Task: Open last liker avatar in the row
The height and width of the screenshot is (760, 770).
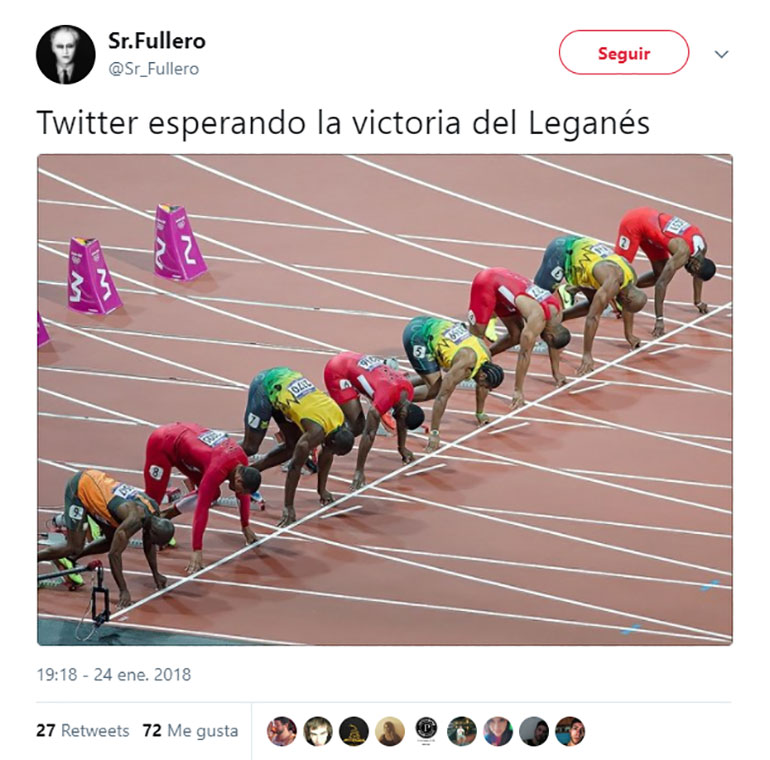Action: point(570,731)
